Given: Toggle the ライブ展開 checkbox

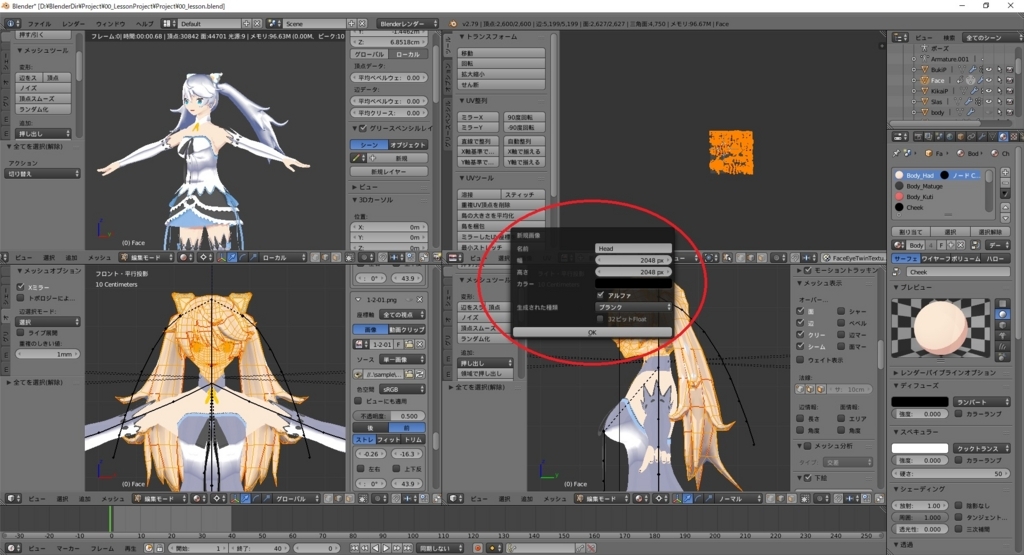Looking at the screenshot, I should 21,332.
